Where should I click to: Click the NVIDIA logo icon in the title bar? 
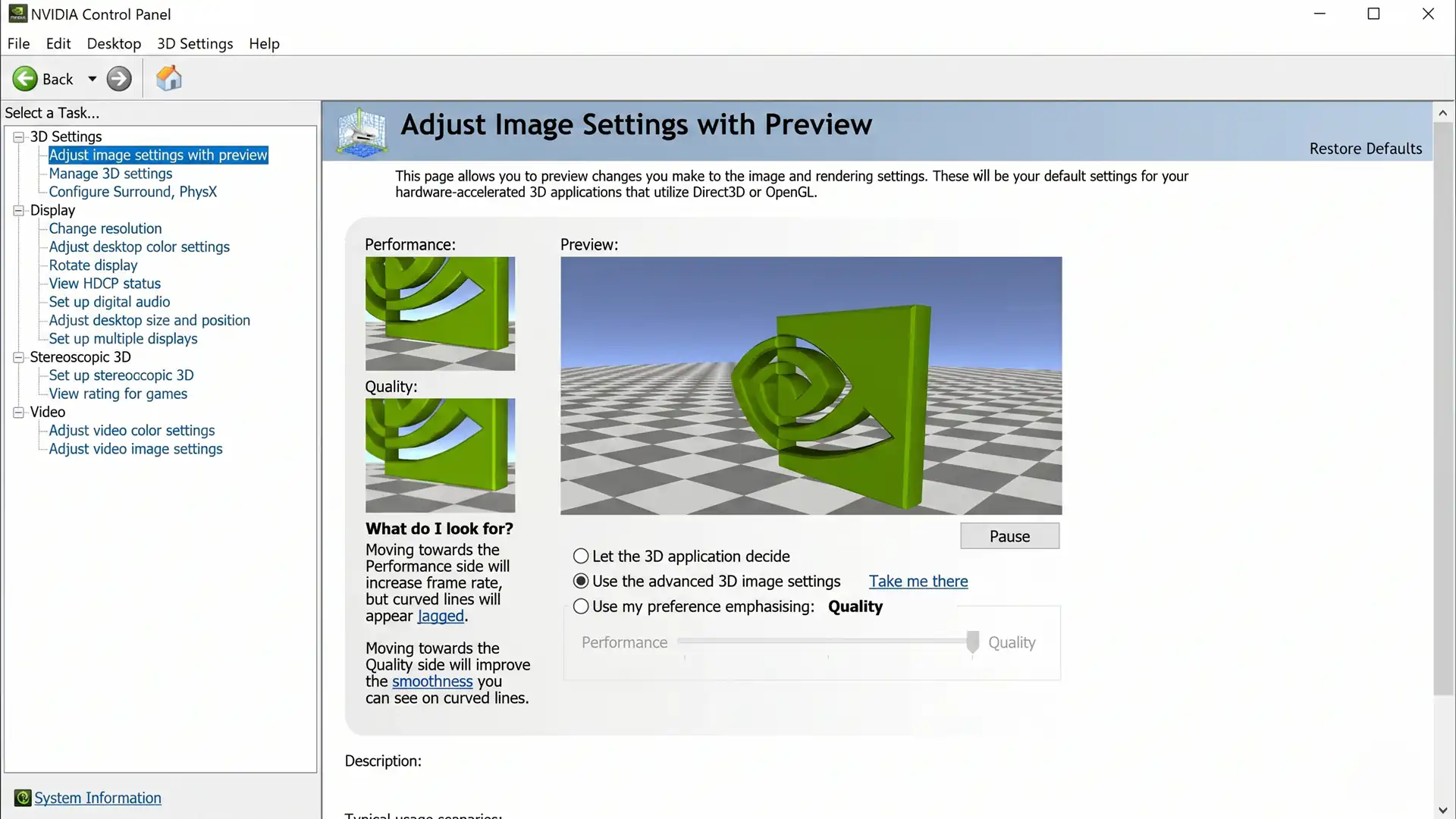[x=17, y=14]
